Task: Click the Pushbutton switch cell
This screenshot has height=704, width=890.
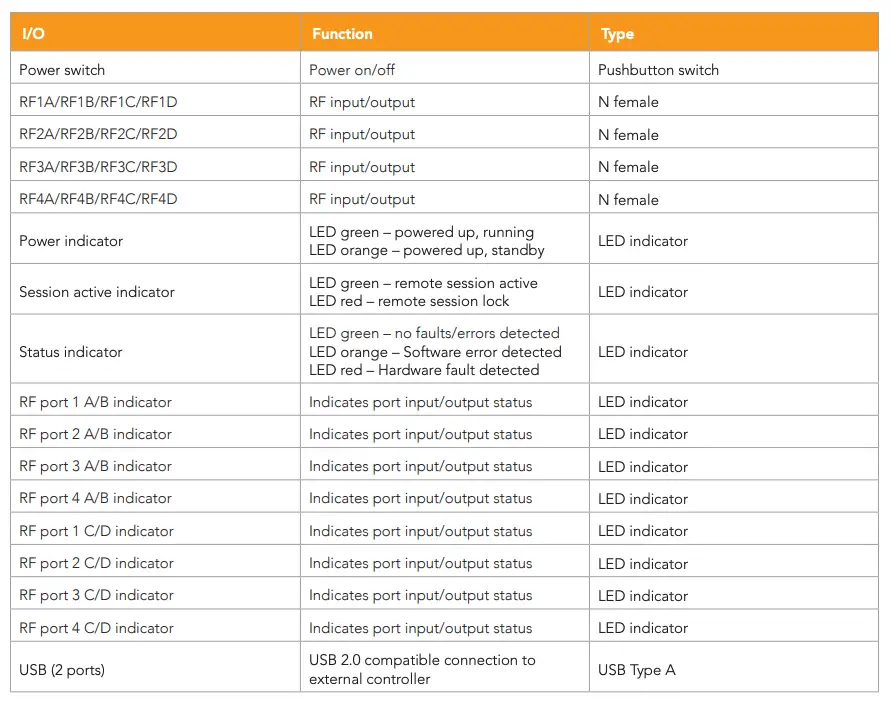Action: point(658,70)
